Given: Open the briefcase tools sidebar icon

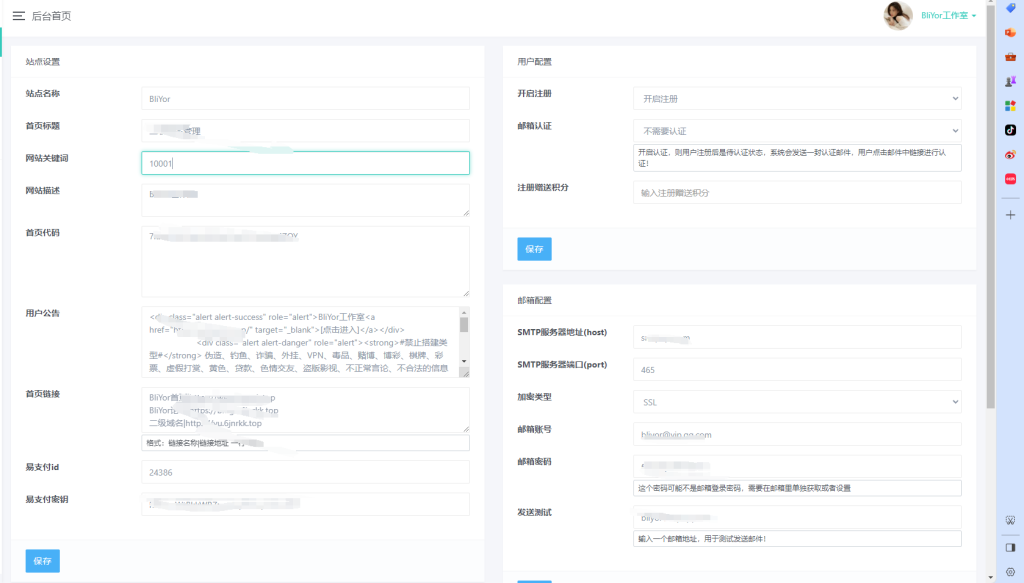Looking at the screenshot, I should point(1010,57).
